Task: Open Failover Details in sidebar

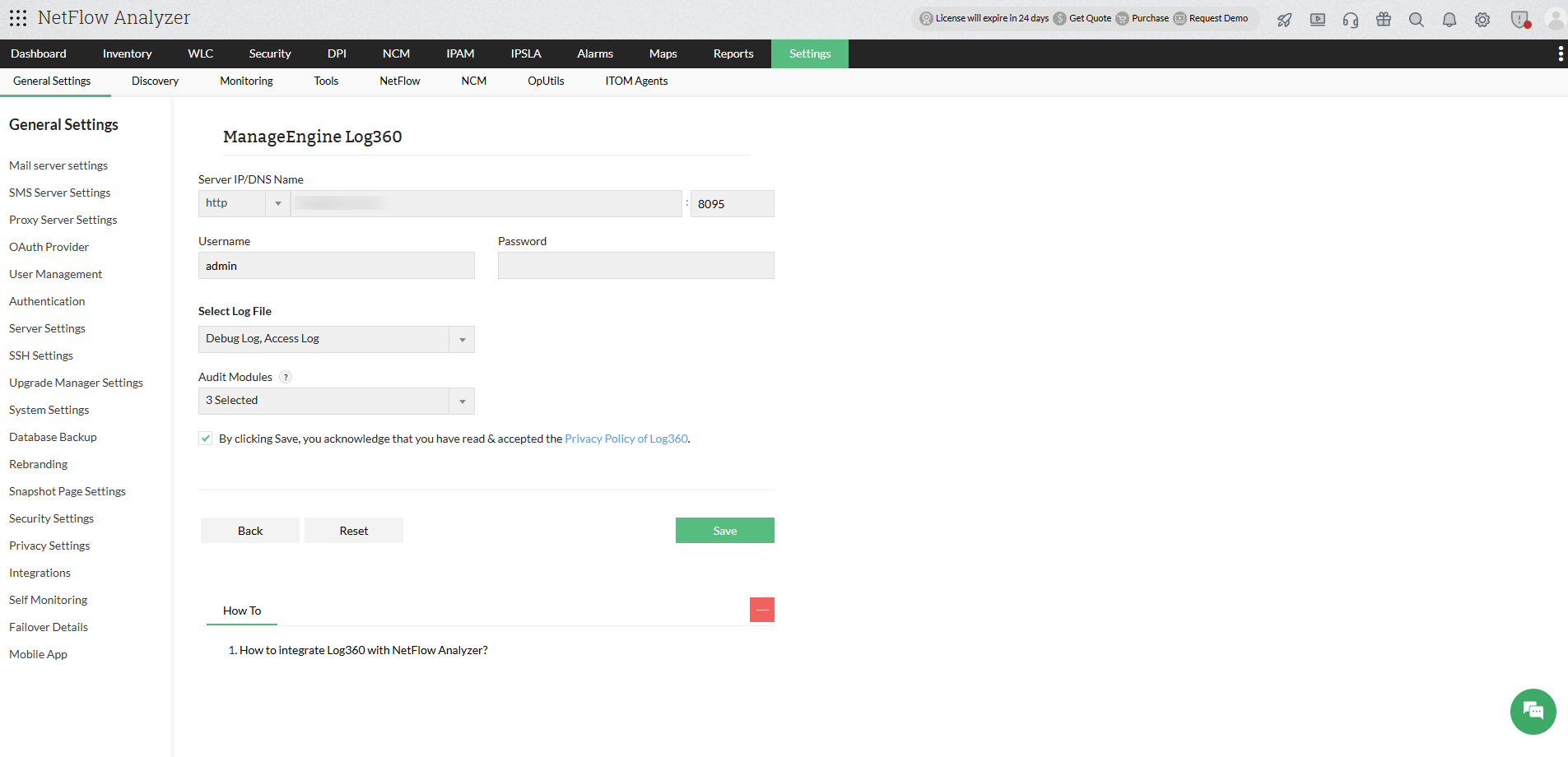Action: coord(49,627)
